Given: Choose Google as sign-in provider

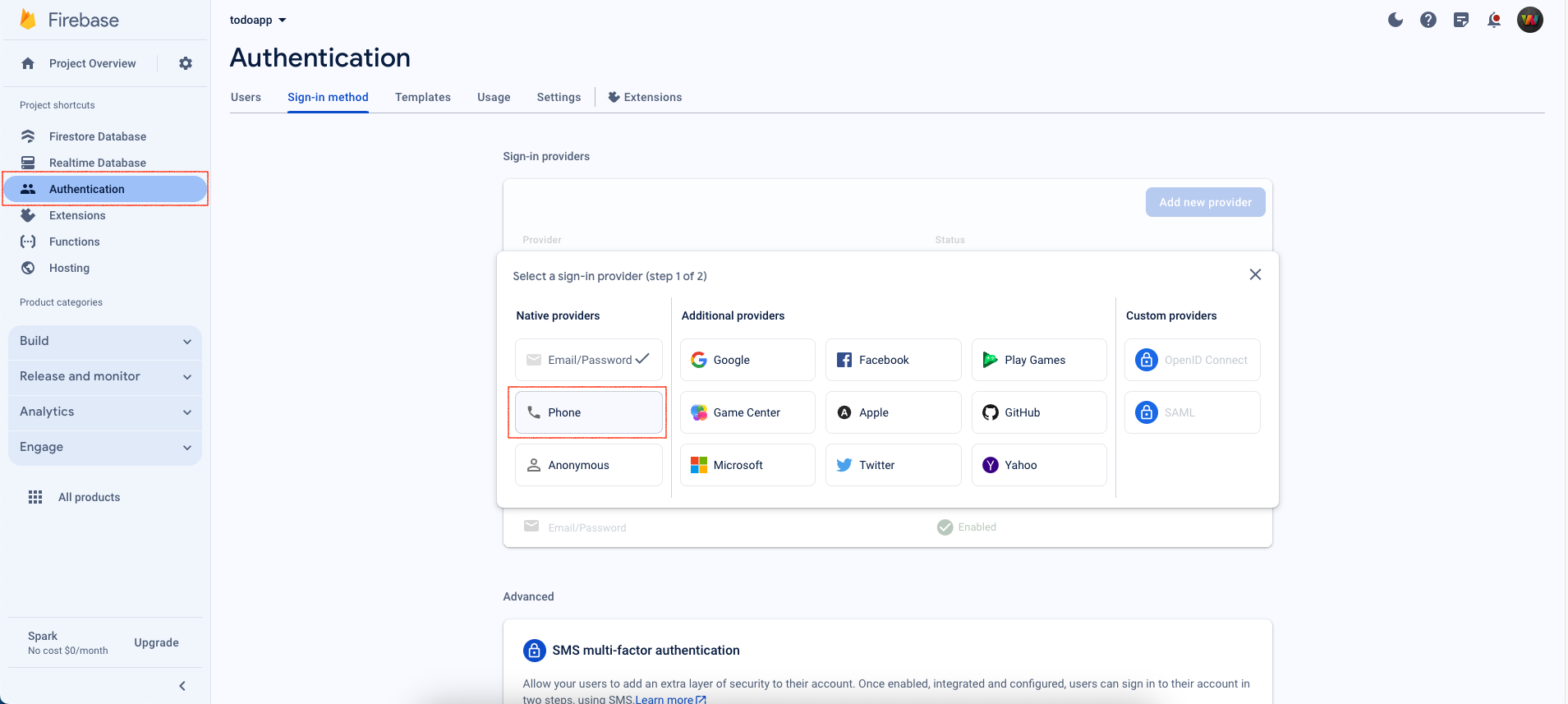Looking at the screenshot, I should [747, 360].
